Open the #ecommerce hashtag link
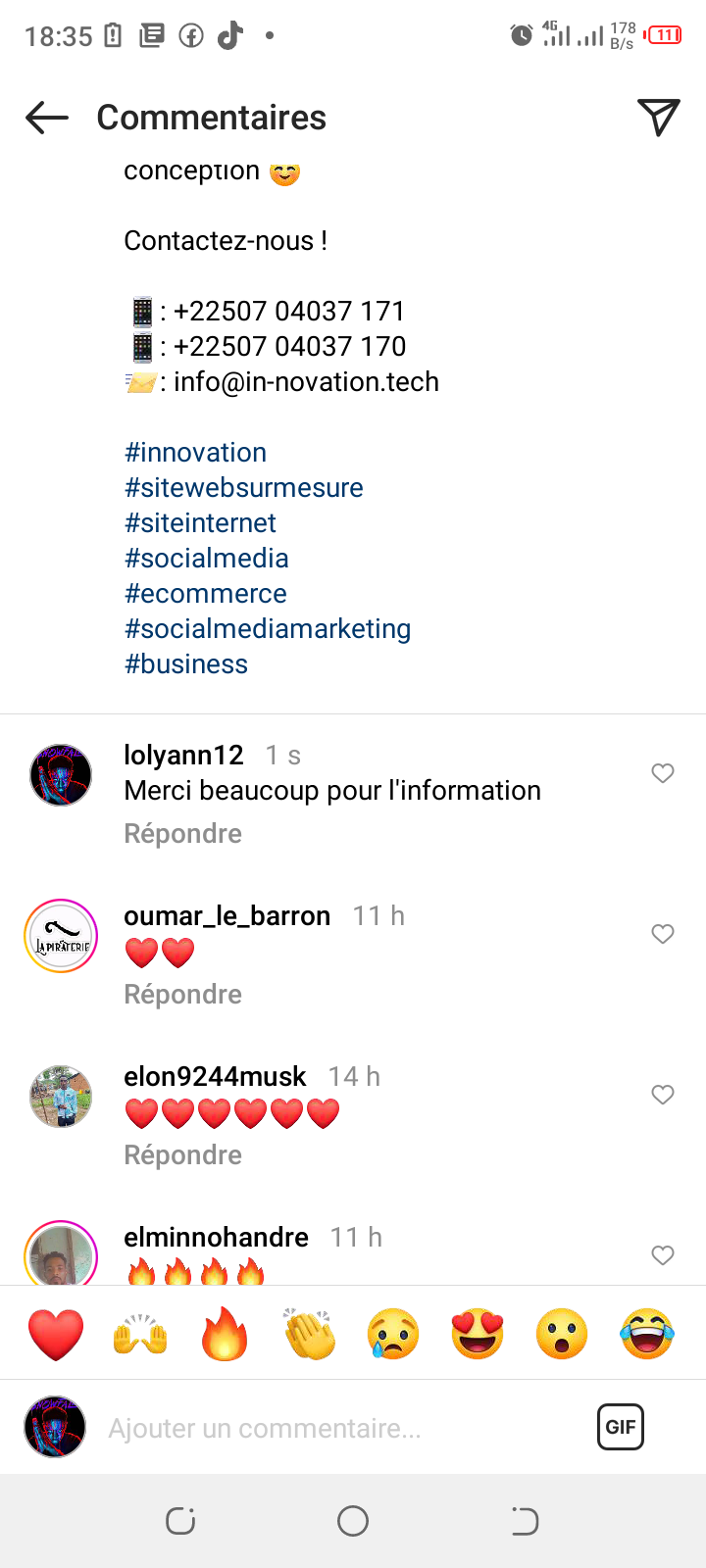 point(206,594)
